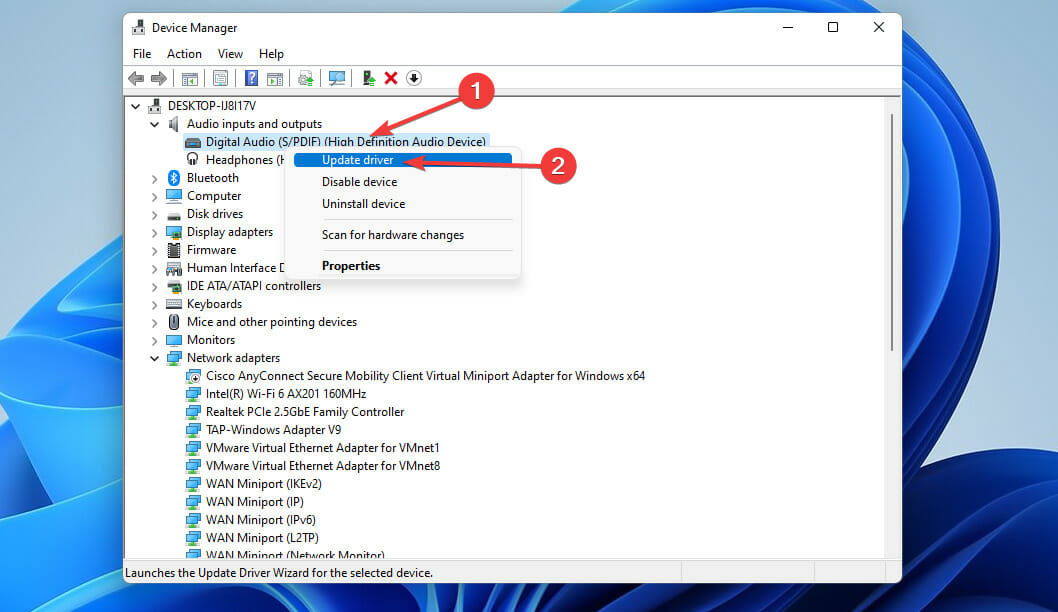Select Intel(R) Wi-Fi 6 AX201 160MHz adapter

click(286, 394)
